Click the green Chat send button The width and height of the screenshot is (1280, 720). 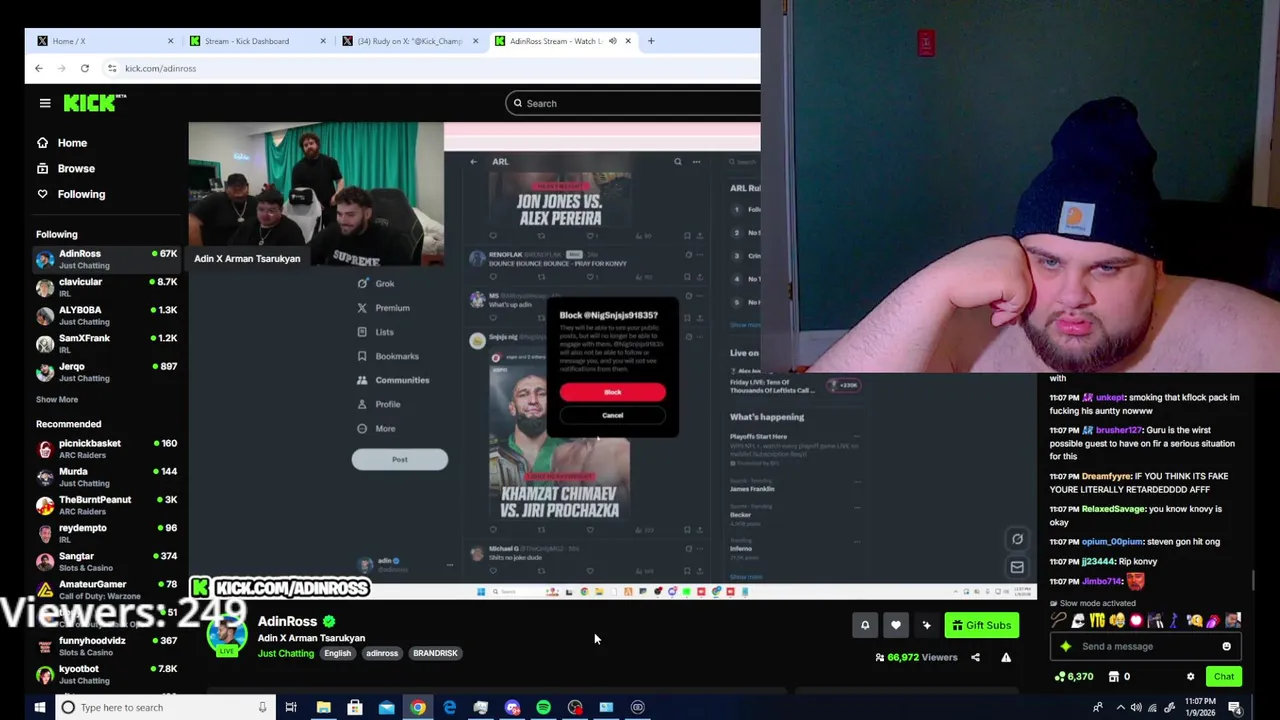(x=1224, y=677)
